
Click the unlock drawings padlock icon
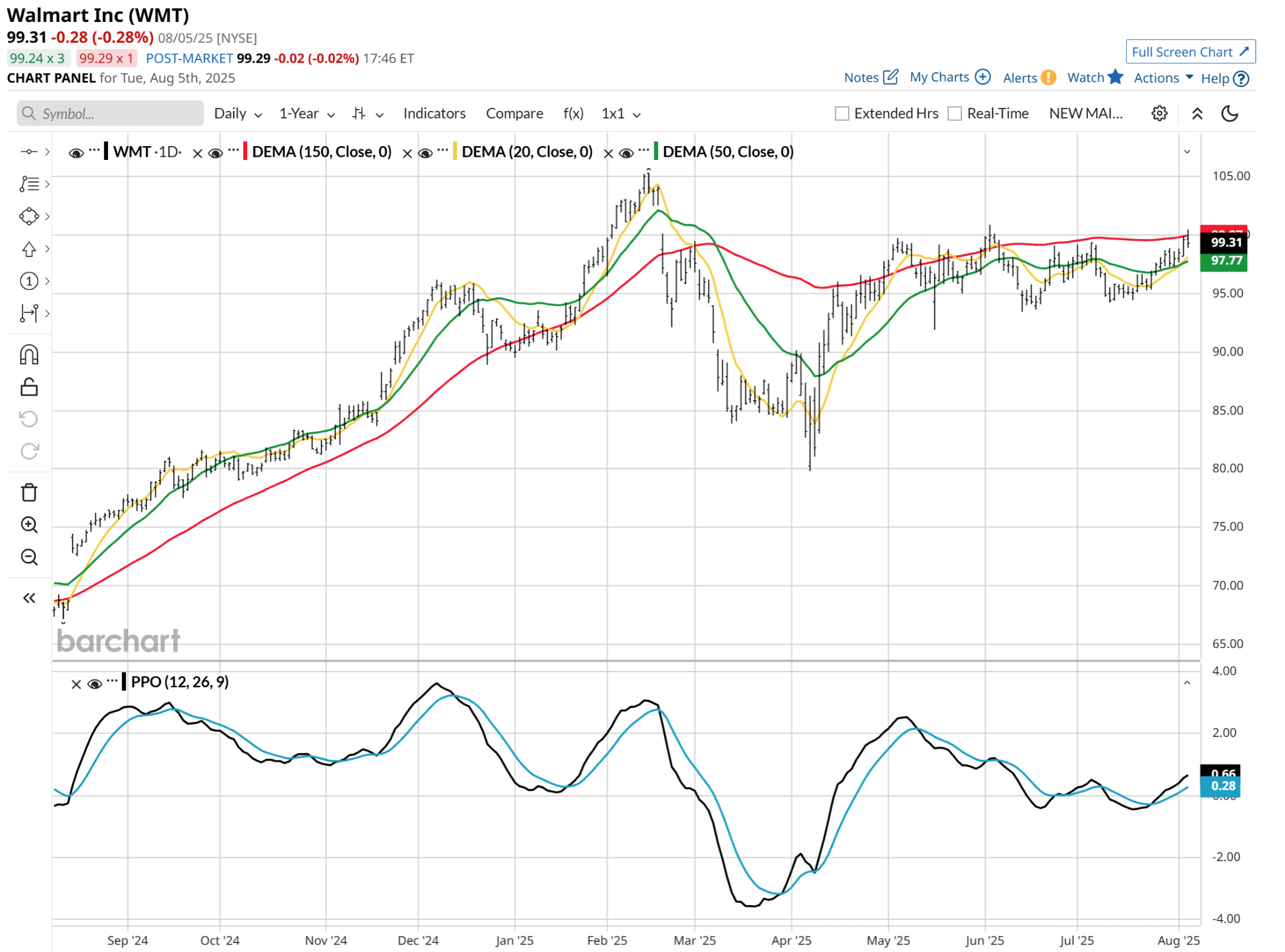(x=29, y=387)
